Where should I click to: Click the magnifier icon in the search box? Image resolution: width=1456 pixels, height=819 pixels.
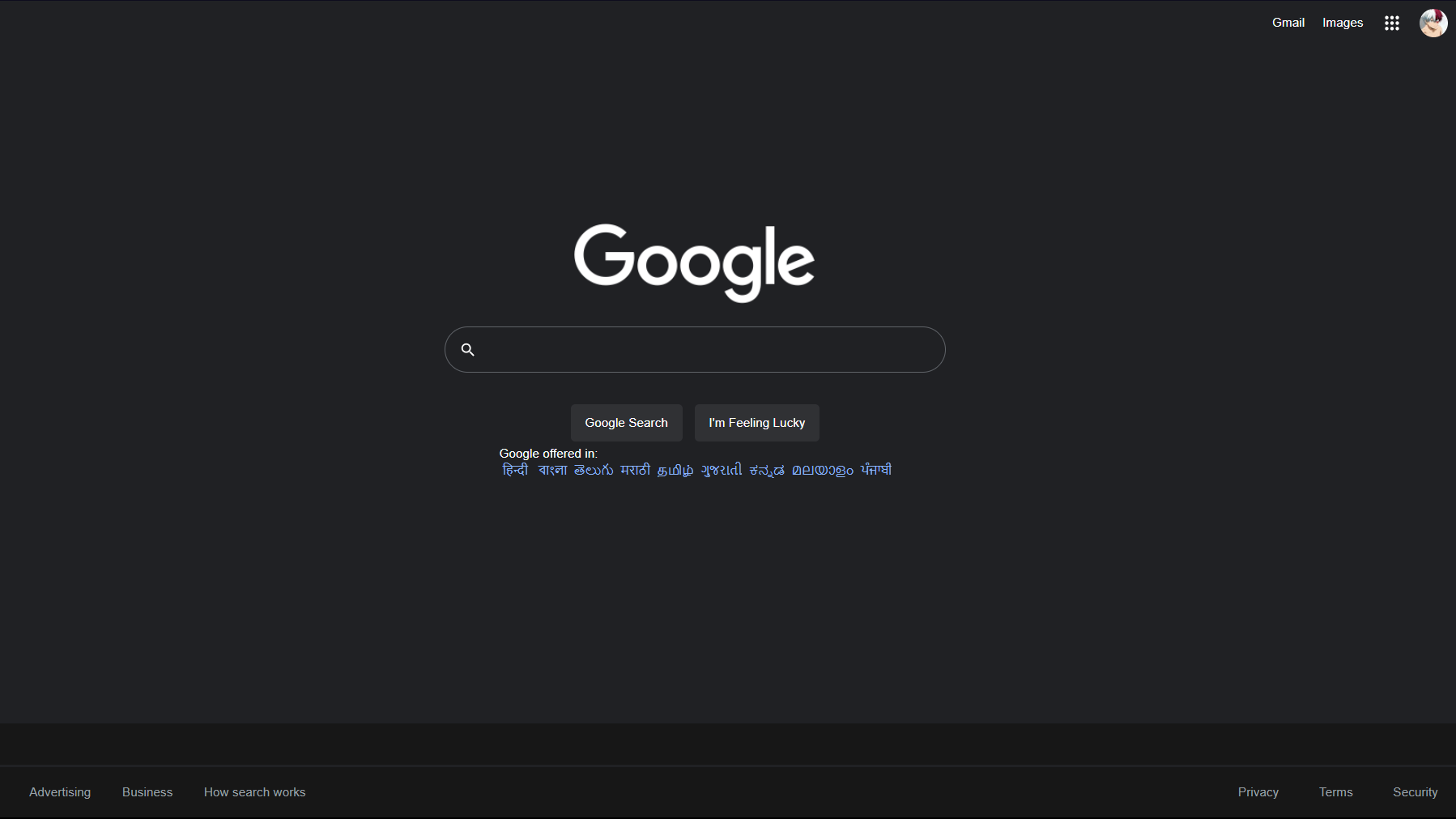click(467, 349)
